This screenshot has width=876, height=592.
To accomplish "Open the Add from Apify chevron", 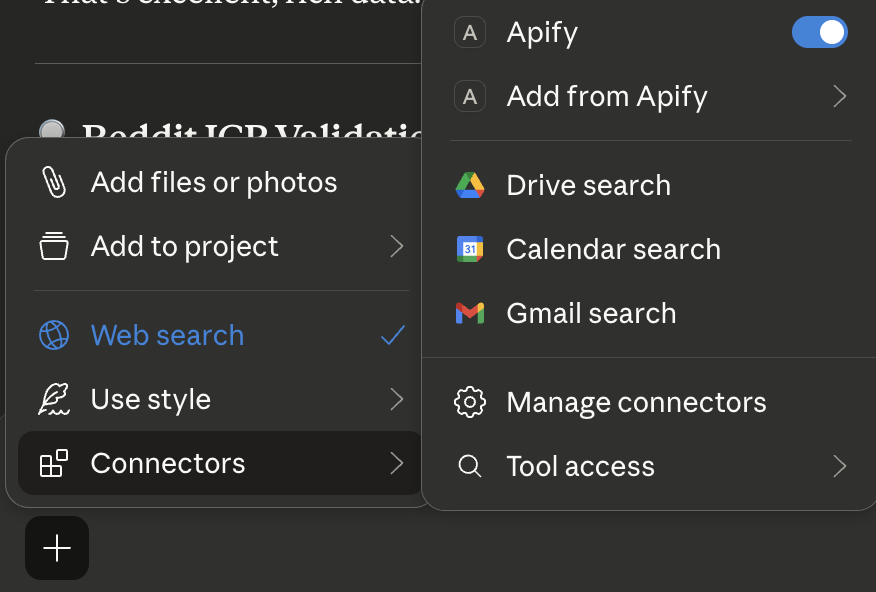I will click(840, 96).
